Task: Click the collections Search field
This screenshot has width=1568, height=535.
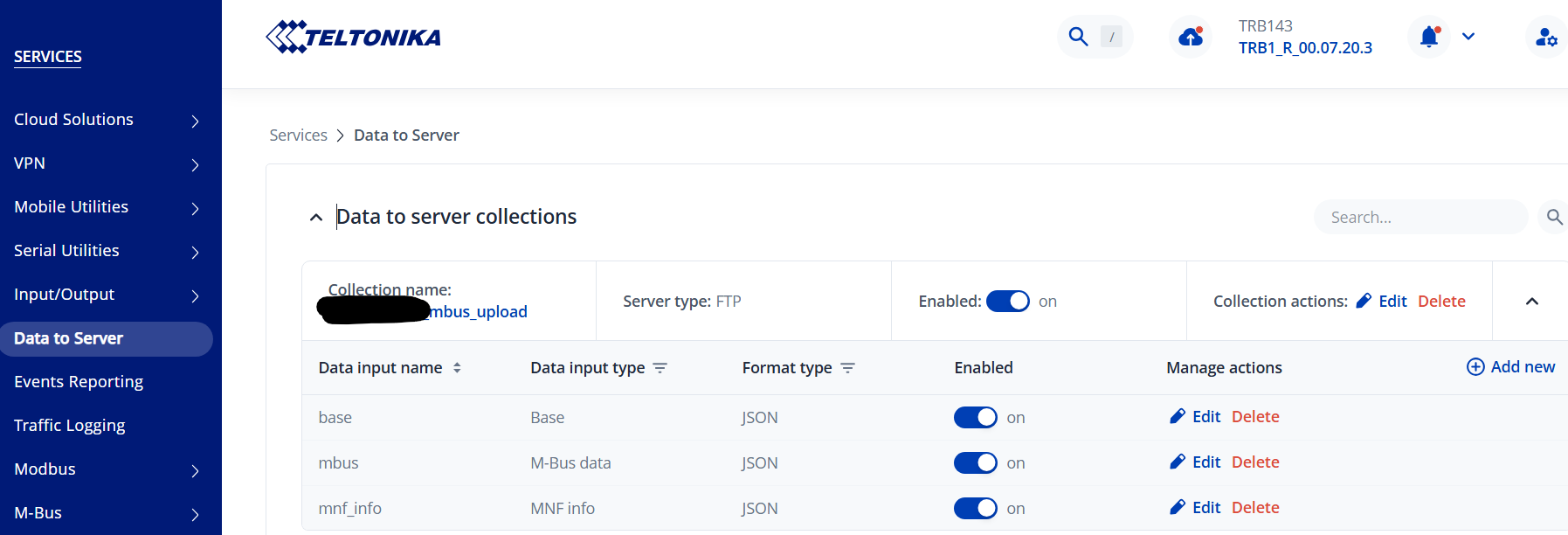Action: (1419, 218)
